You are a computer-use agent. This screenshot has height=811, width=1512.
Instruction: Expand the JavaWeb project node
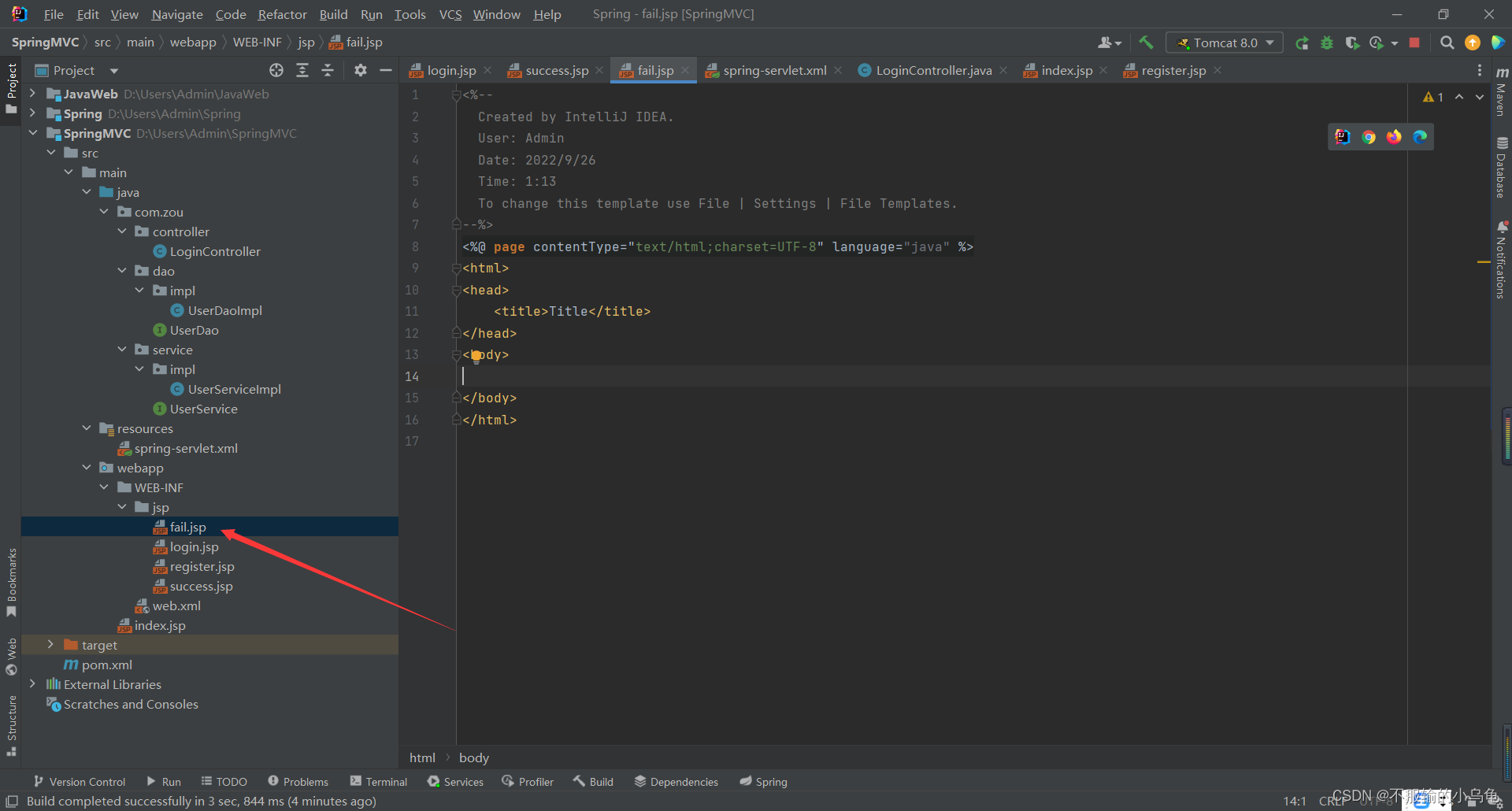click(x=32, y=94)
